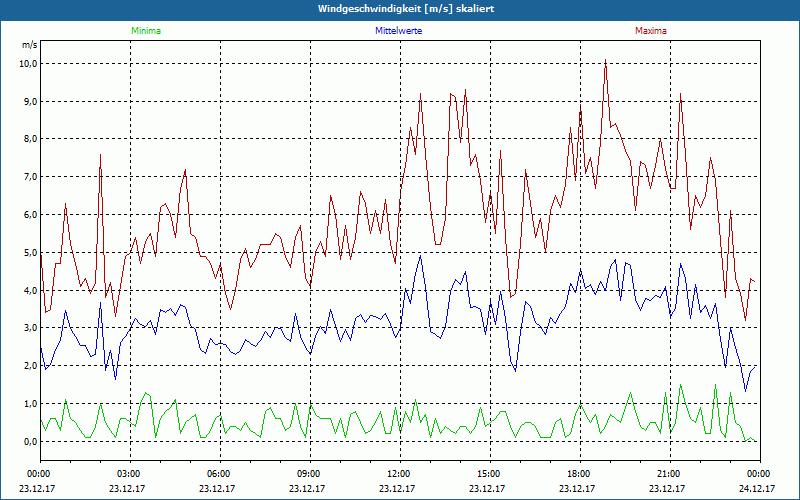Click the 0,0 y-axis value
Viewport: 800px width, 500px height.
30,441
